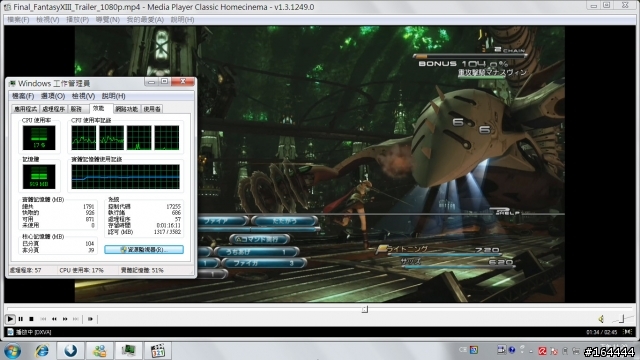Click the volume slider handle
640x360 pixels.
point(622,318)
